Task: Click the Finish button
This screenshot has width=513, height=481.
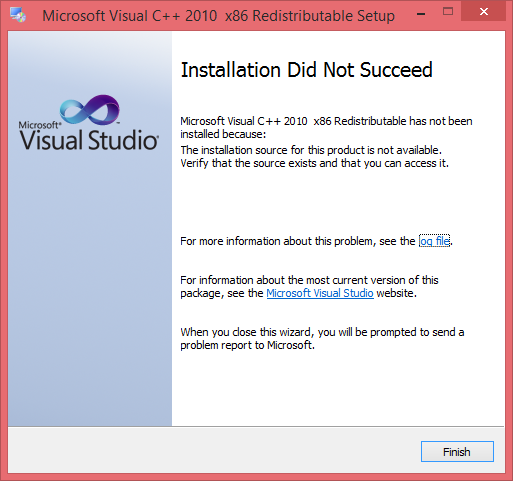Action: [x=457, y=452]
